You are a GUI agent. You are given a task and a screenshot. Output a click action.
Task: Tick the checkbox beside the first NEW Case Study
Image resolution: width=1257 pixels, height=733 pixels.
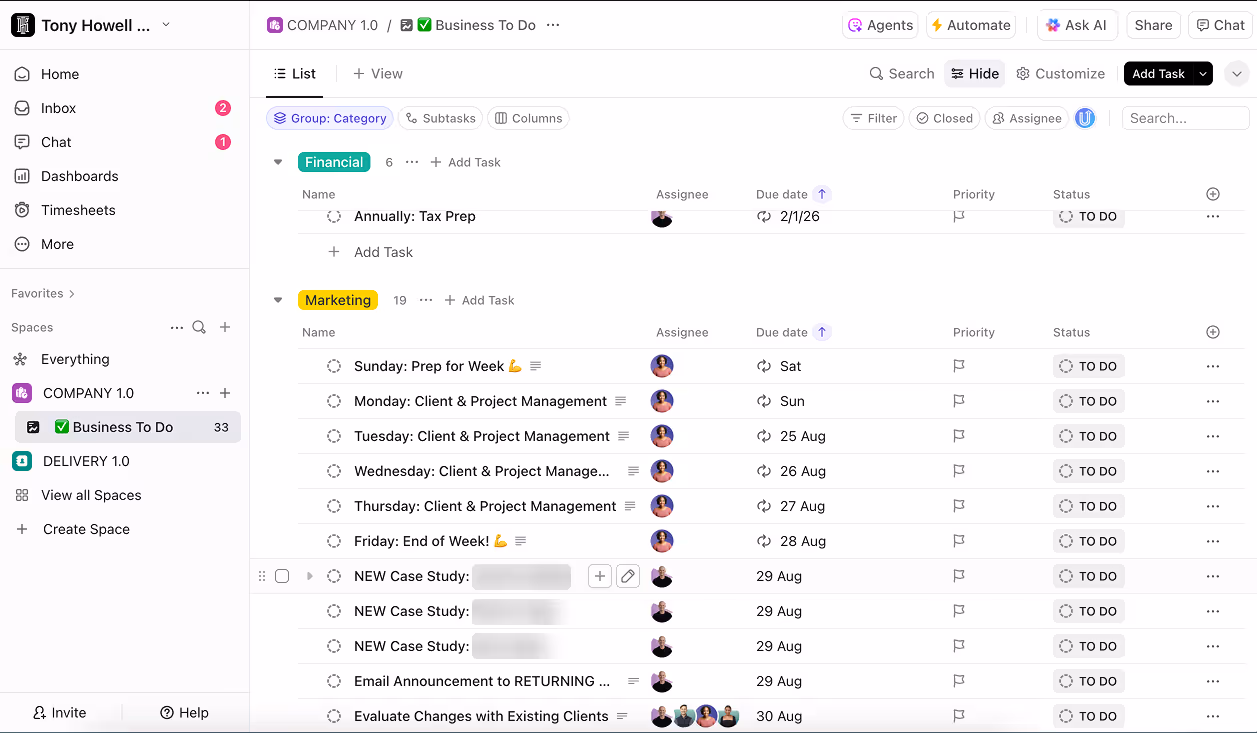pos(282,576)
